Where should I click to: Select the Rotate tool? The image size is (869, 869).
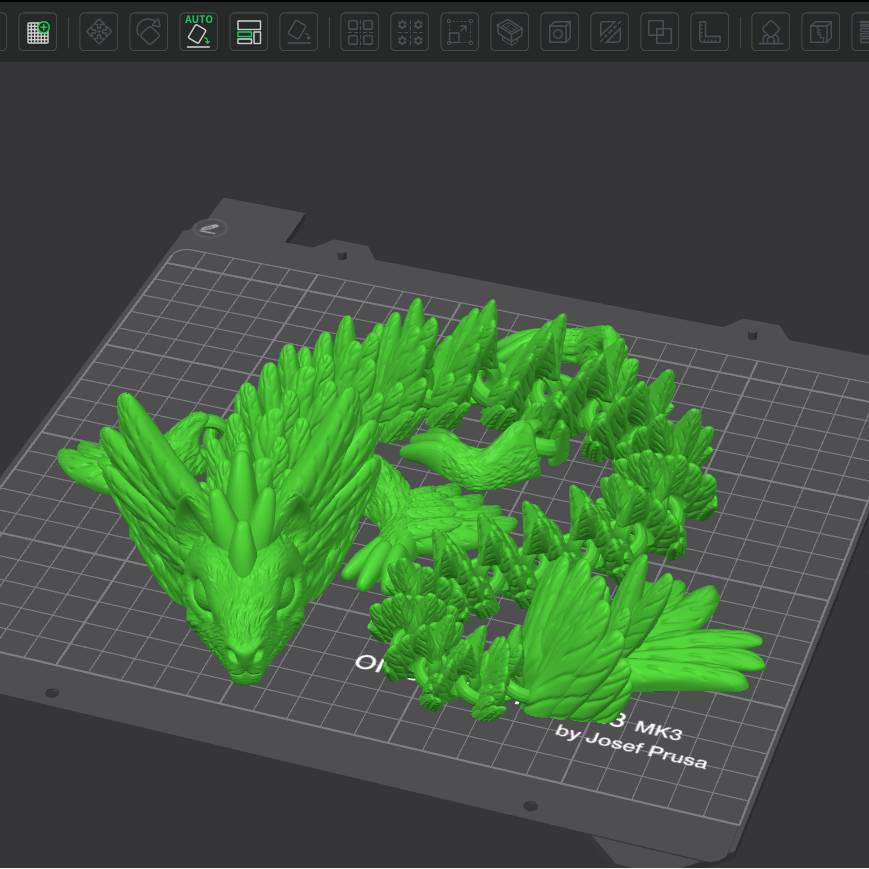(149, 32)
